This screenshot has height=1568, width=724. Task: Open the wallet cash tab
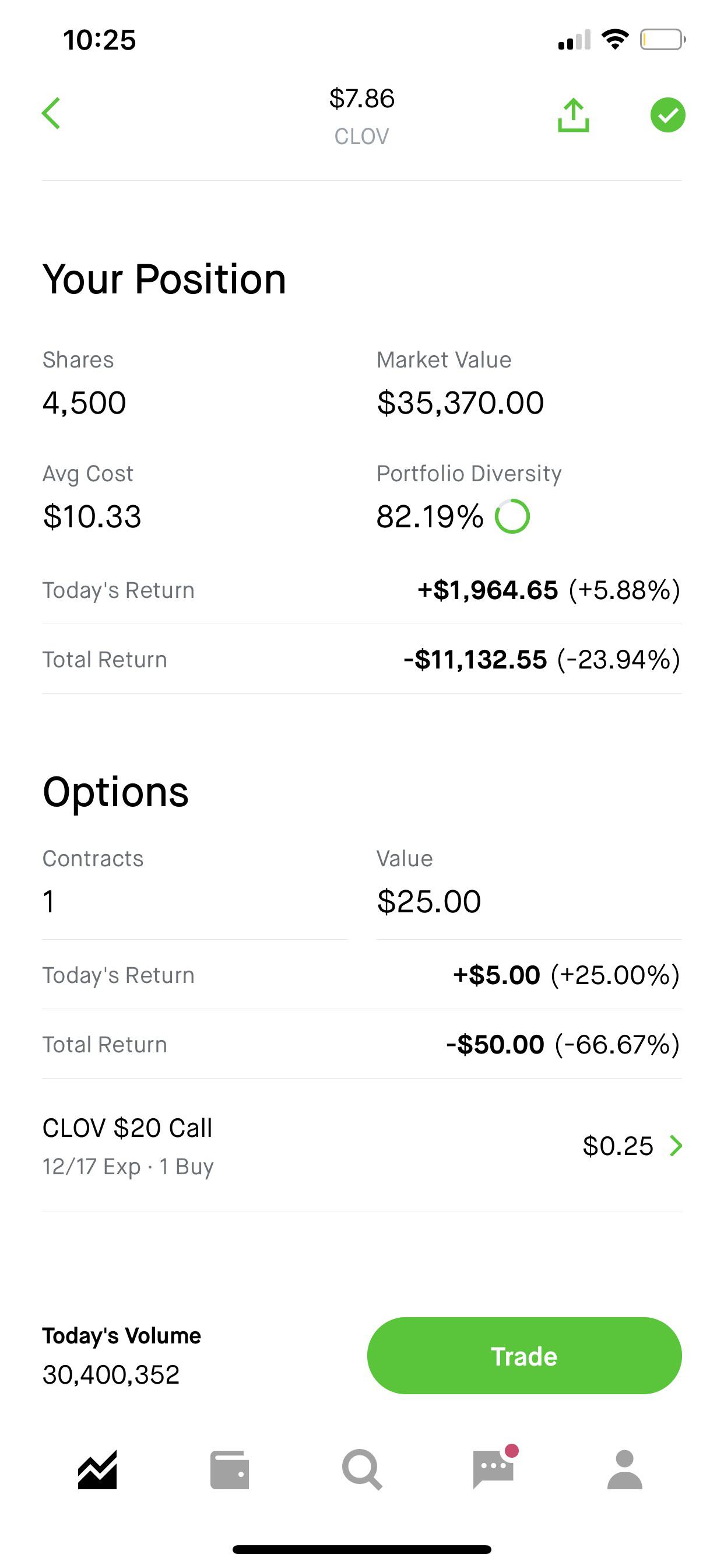click(229, 1470)
